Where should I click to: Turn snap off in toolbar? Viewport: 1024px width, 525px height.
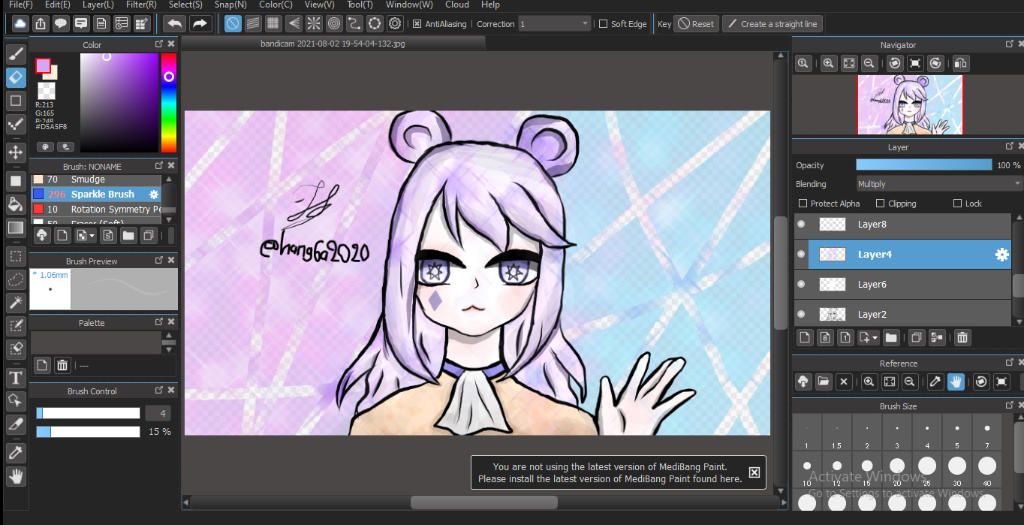coord(233,24)
